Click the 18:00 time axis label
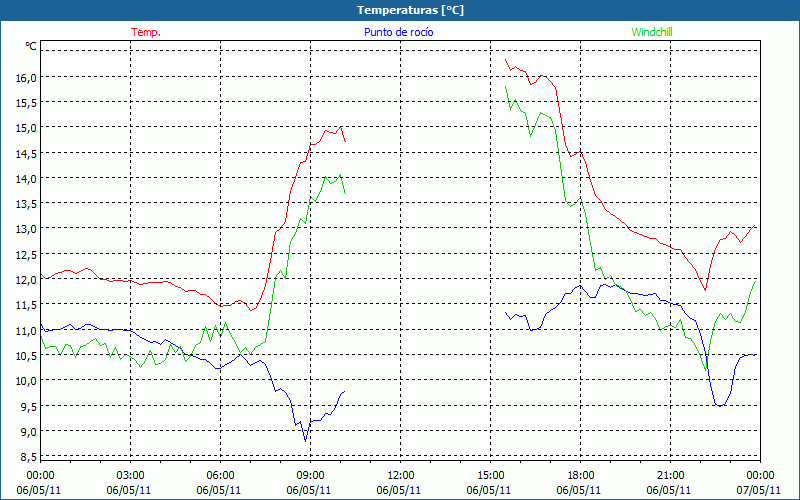 click(x=581, y=476)
